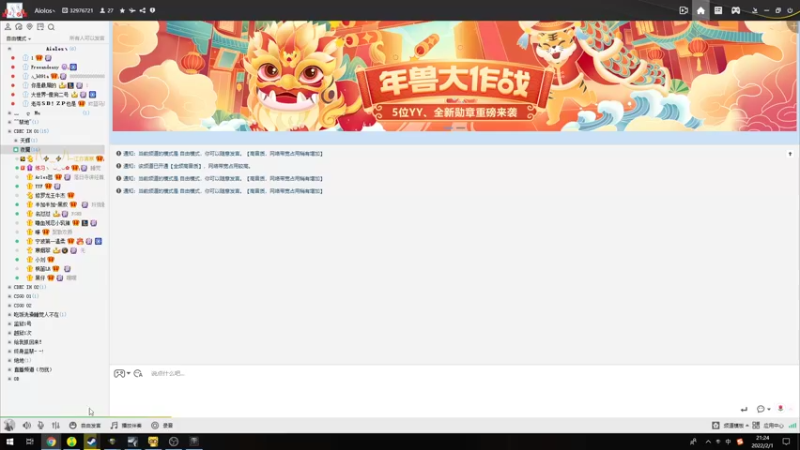This screenshot has height=450, width=800.
Task: Open the application center at bottom right
Action: [x=768, y=426]
